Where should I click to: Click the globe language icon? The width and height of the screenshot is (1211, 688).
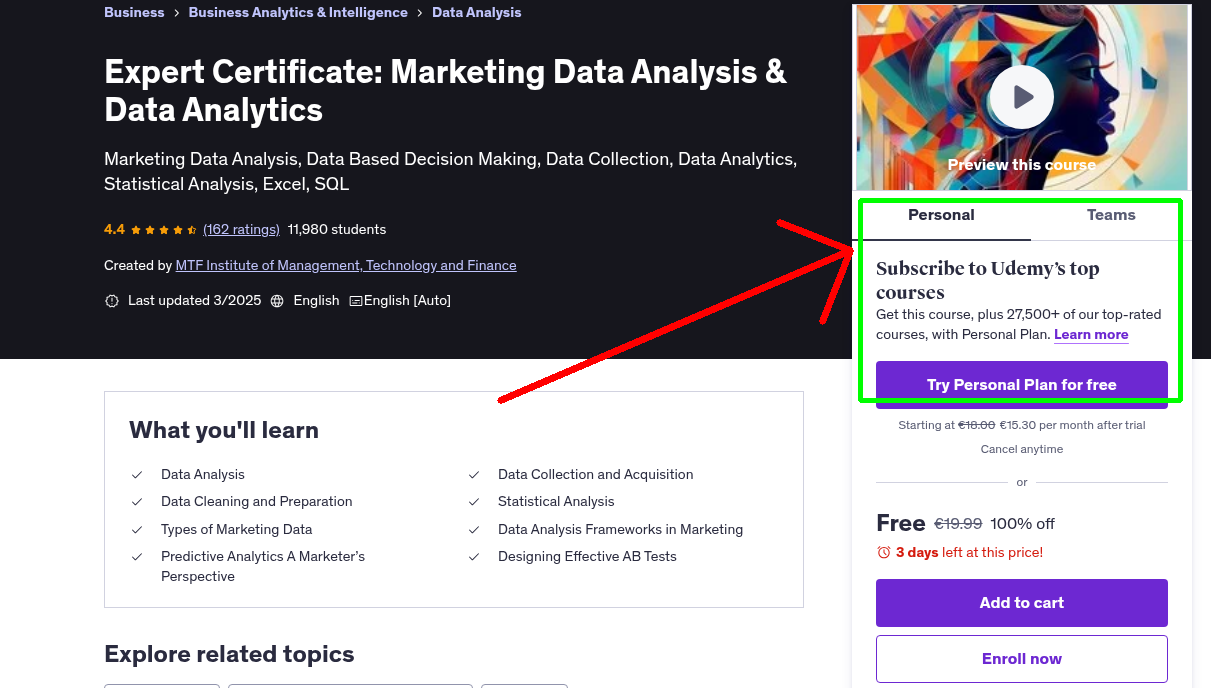coord(277,301)
